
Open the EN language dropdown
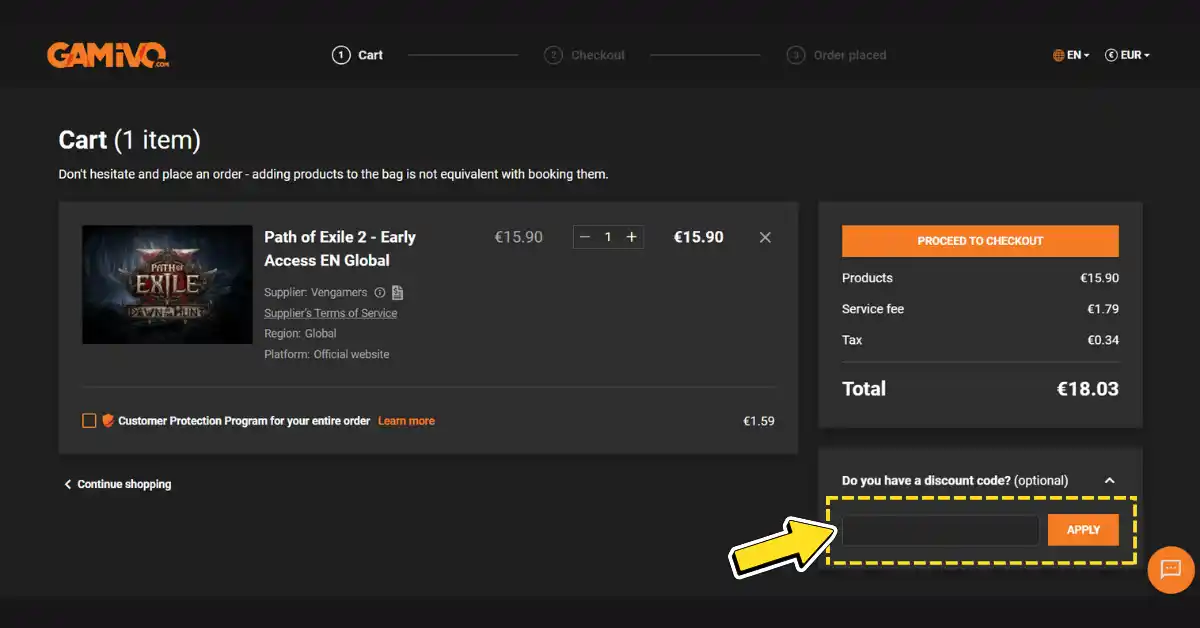1071,55
